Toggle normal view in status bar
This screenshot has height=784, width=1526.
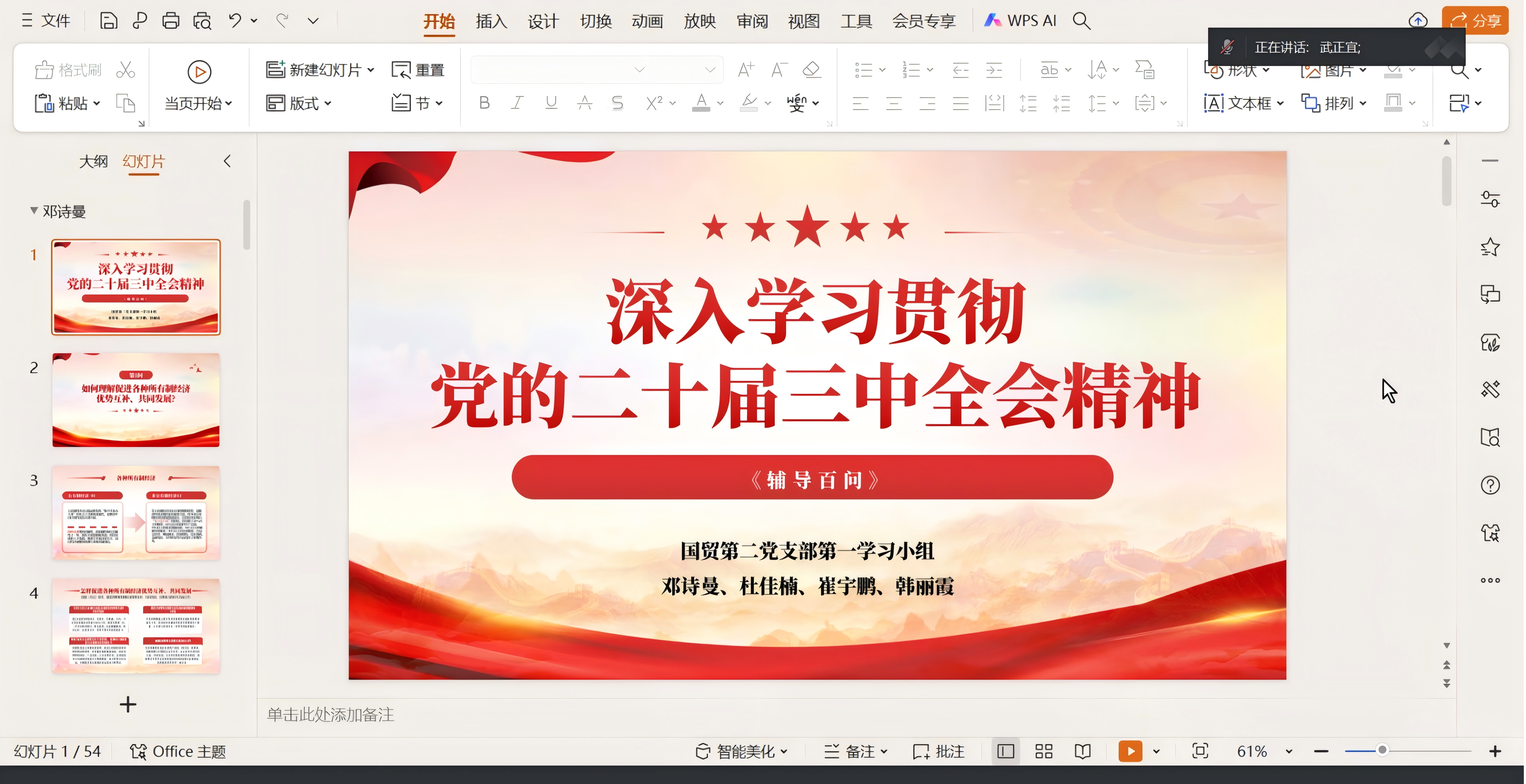(1005, 751)
